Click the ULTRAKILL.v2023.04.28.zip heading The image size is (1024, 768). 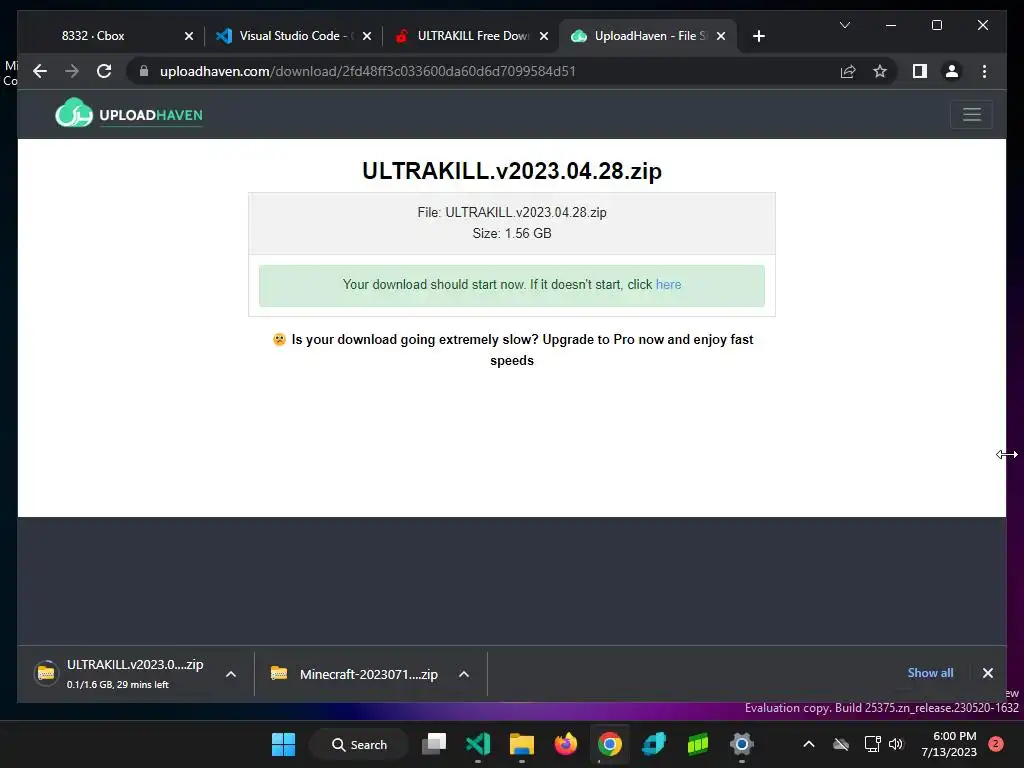(x=512, y=170)
